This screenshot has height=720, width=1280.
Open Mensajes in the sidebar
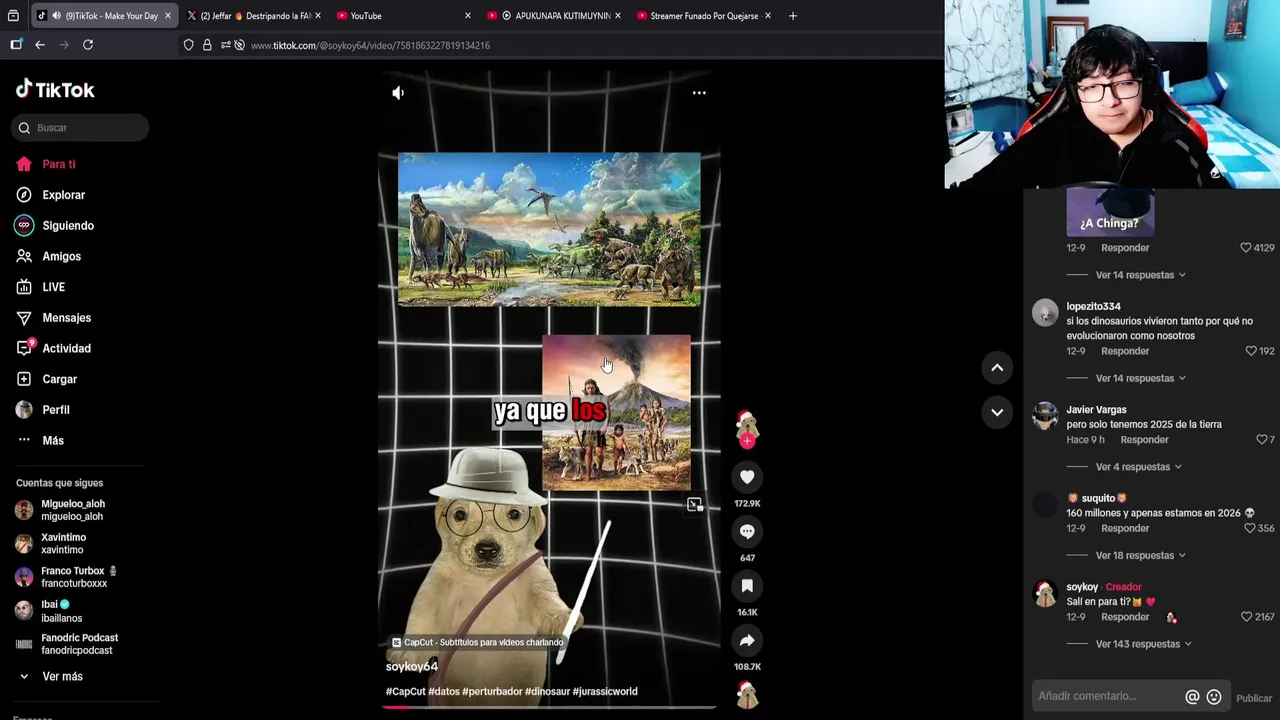66,318
